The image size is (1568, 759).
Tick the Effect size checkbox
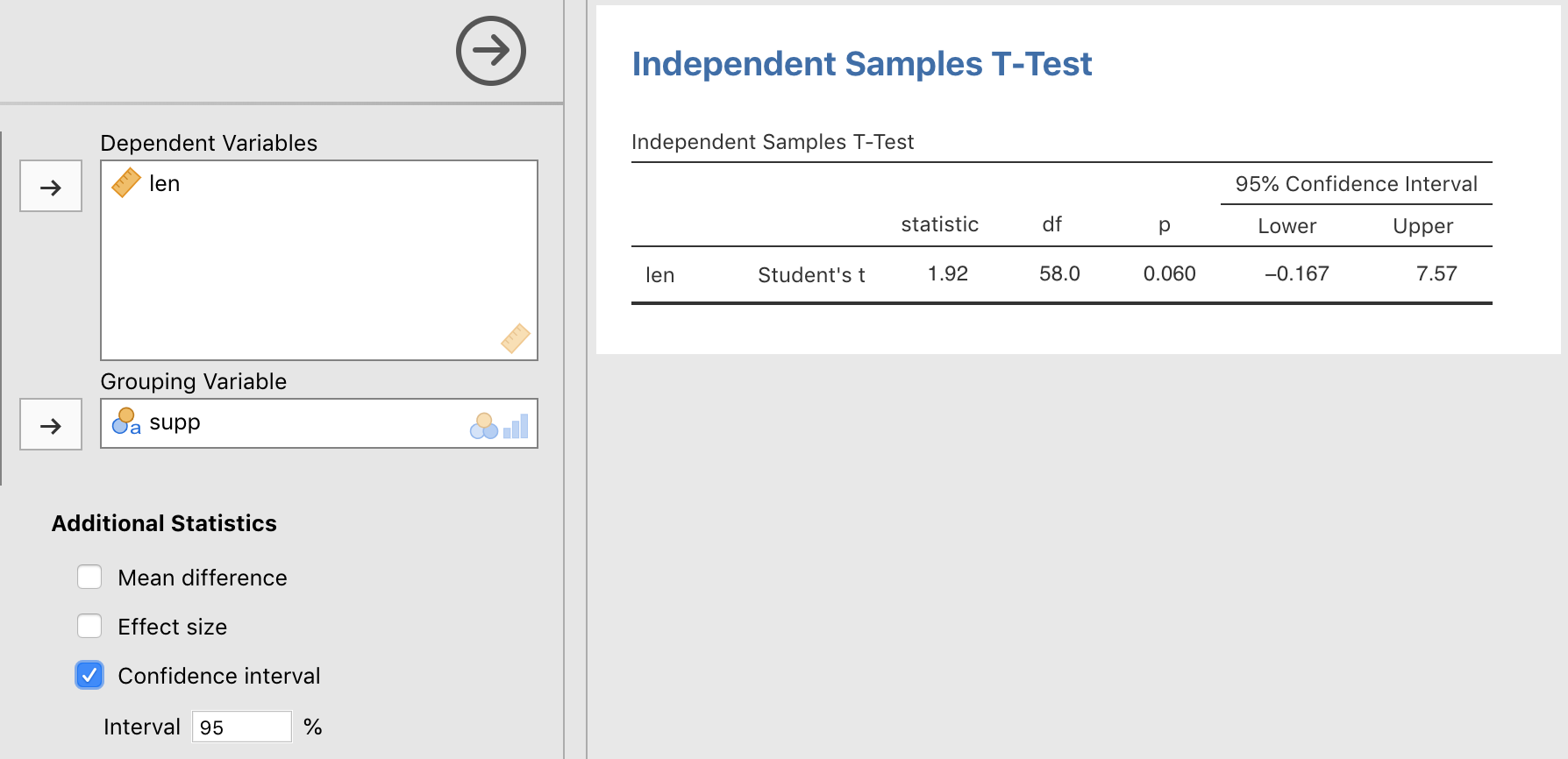pyautogui.click(x=89, y=626)
